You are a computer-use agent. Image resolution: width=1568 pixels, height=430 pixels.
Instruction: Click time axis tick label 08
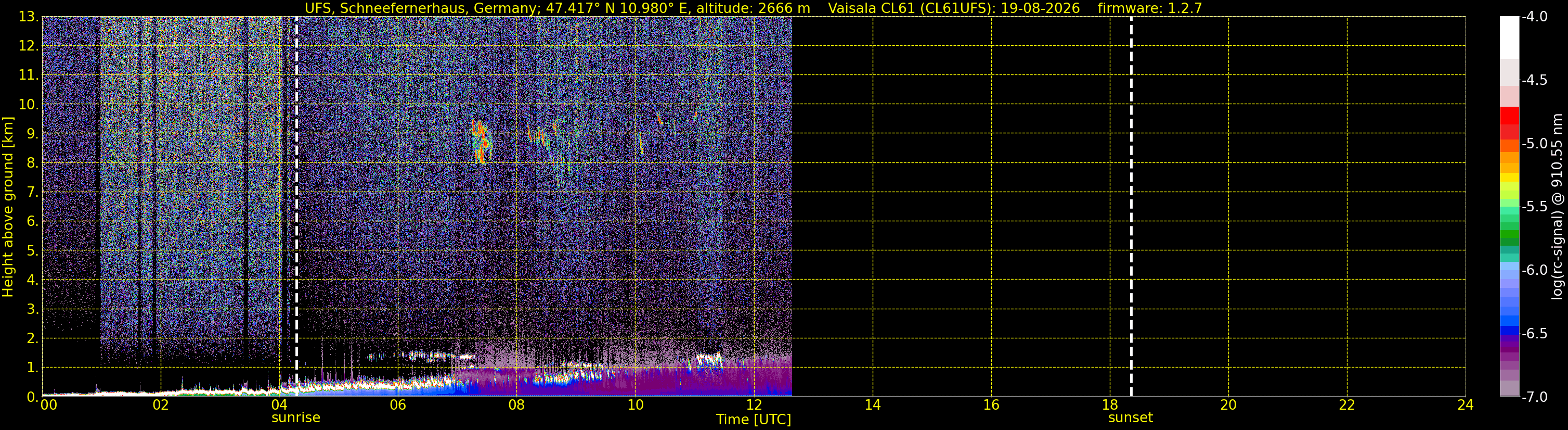pos(516,405)
